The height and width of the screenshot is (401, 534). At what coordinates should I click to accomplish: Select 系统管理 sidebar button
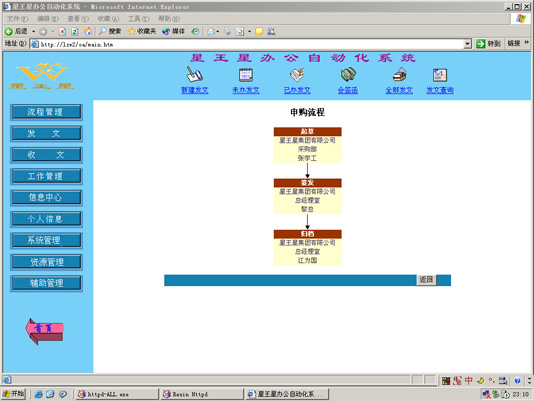[x=46, y=241]
